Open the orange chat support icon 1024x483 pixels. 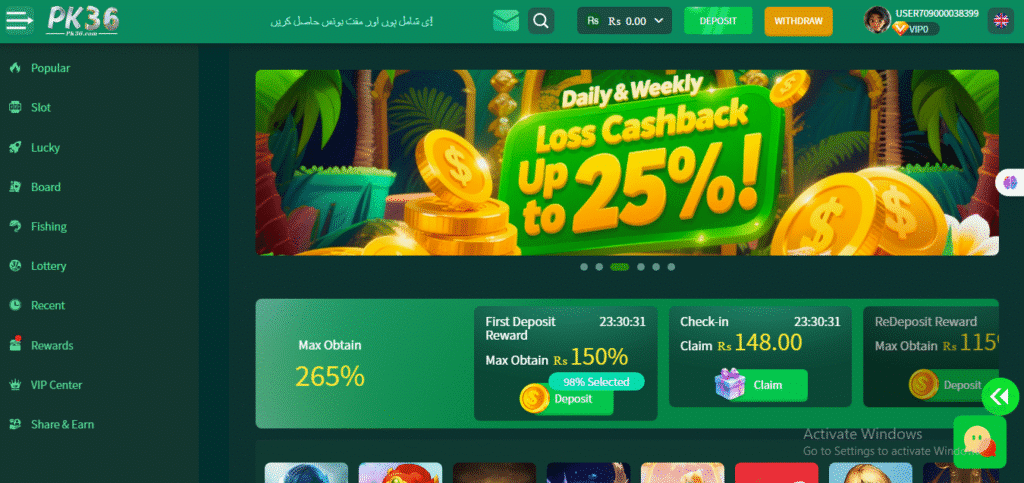point(980,442)
